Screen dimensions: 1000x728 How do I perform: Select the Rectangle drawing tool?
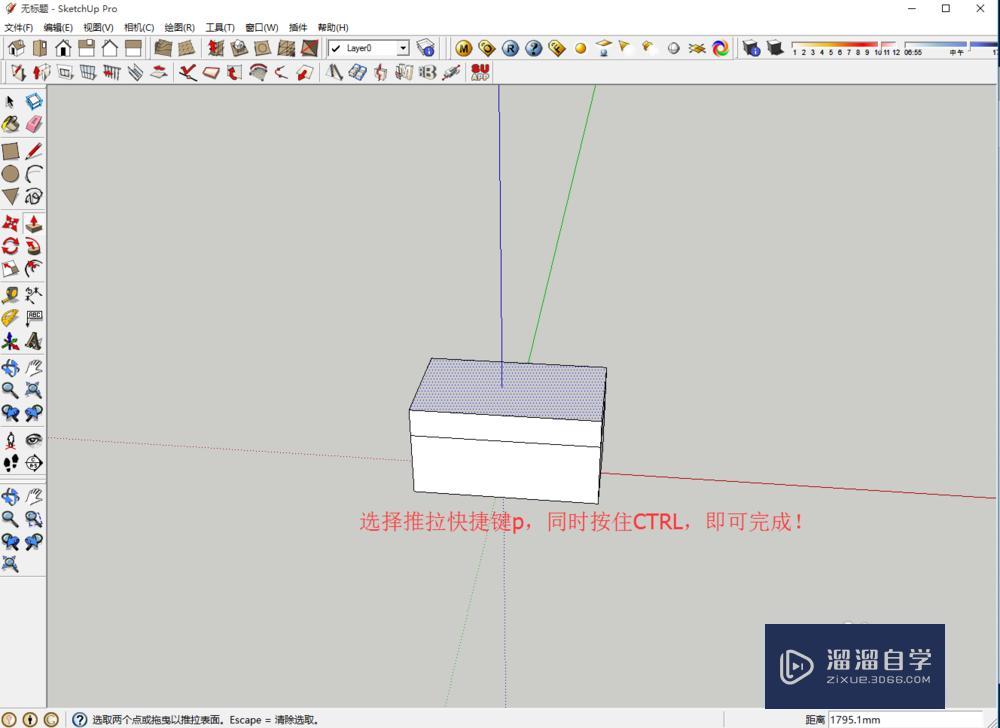(10, 151)
